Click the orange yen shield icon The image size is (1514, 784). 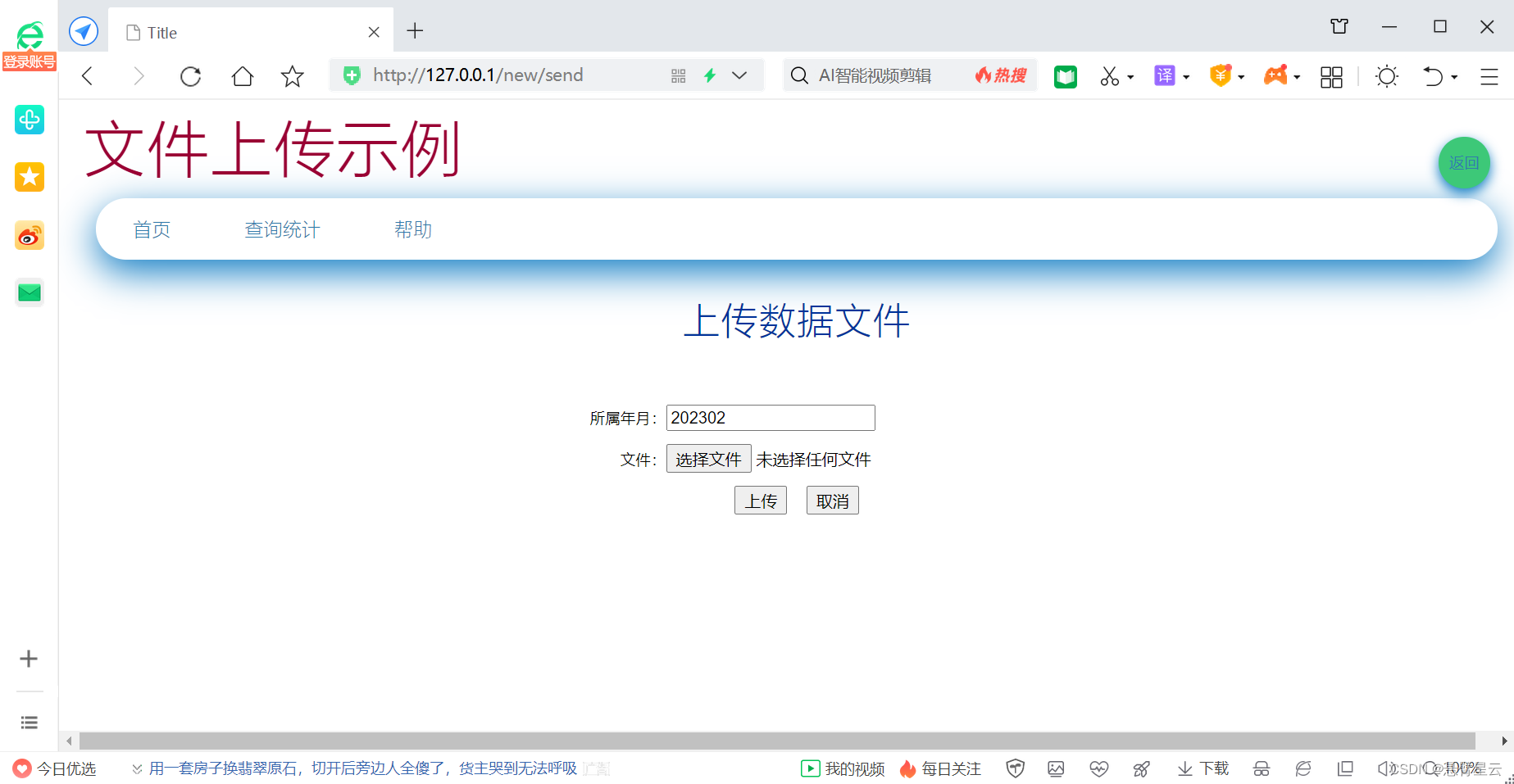[x=1221, y=76]
